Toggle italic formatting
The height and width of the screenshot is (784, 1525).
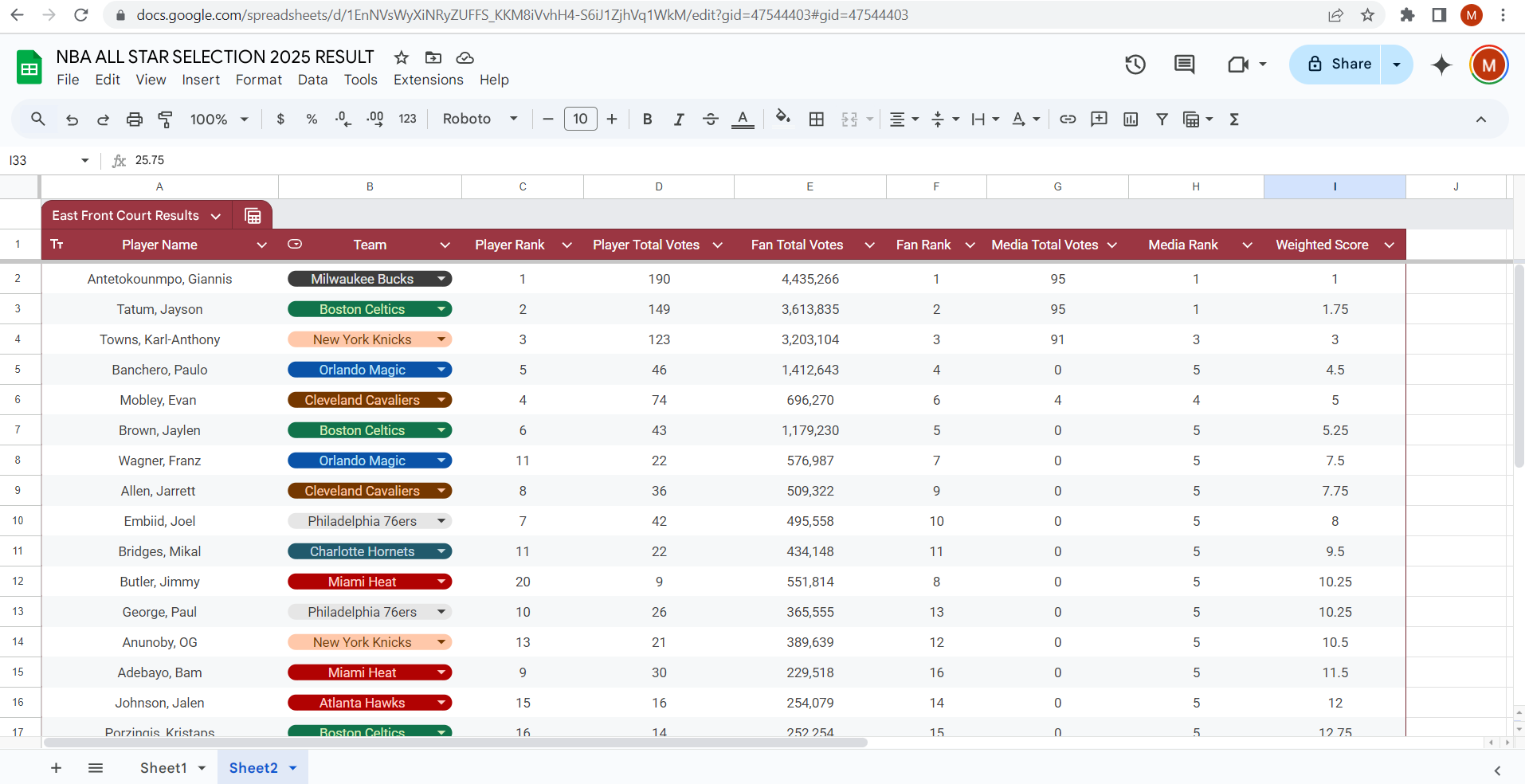click(x=679, y=120)
